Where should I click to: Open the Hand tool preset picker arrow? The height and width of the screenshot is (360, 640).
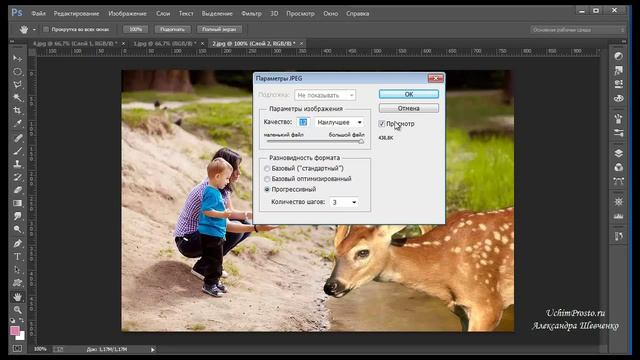(34, 29)
